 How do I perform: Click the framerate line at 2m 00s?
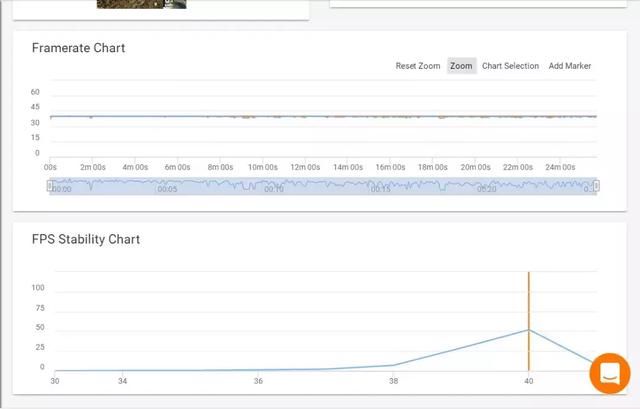(x=92, y=116)
